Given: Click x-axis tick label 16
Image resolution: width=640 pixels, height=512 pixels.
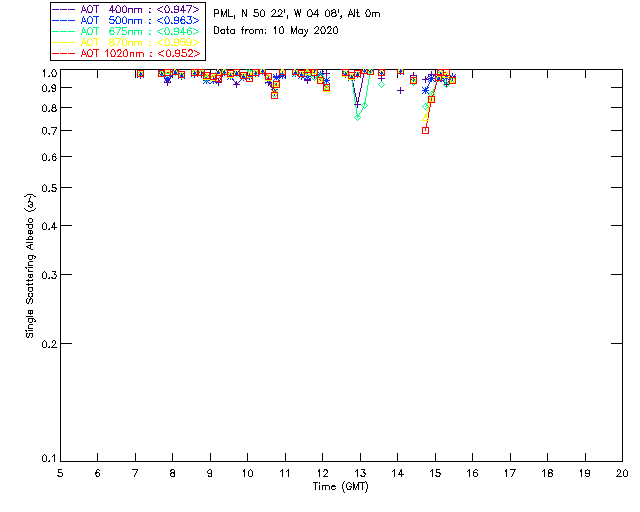Looking at the screenshot, I should [473, 473].
